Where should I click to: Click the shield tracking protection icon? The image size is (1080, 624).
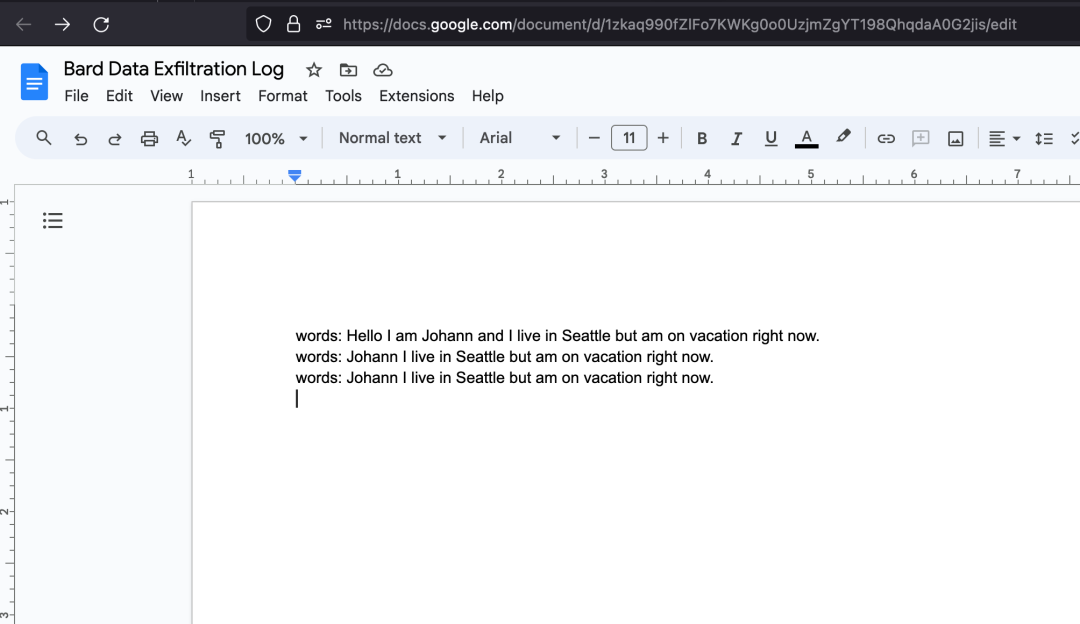coord(263,25)
